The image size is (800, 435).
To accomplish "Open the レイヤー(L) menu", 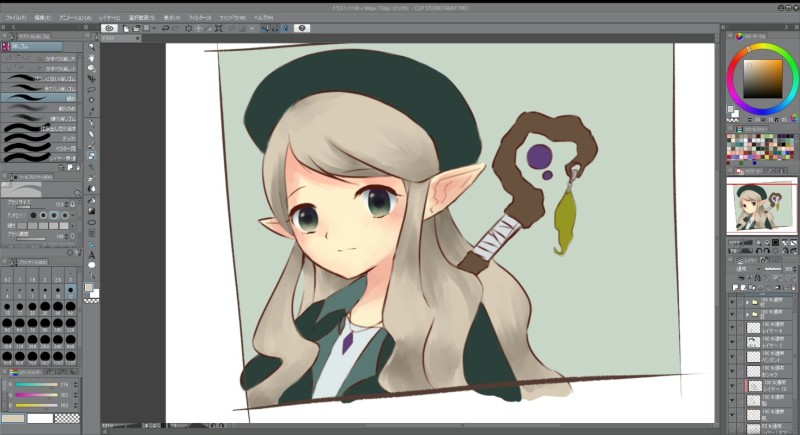I will pyautogui.click(x=109, y=18).
